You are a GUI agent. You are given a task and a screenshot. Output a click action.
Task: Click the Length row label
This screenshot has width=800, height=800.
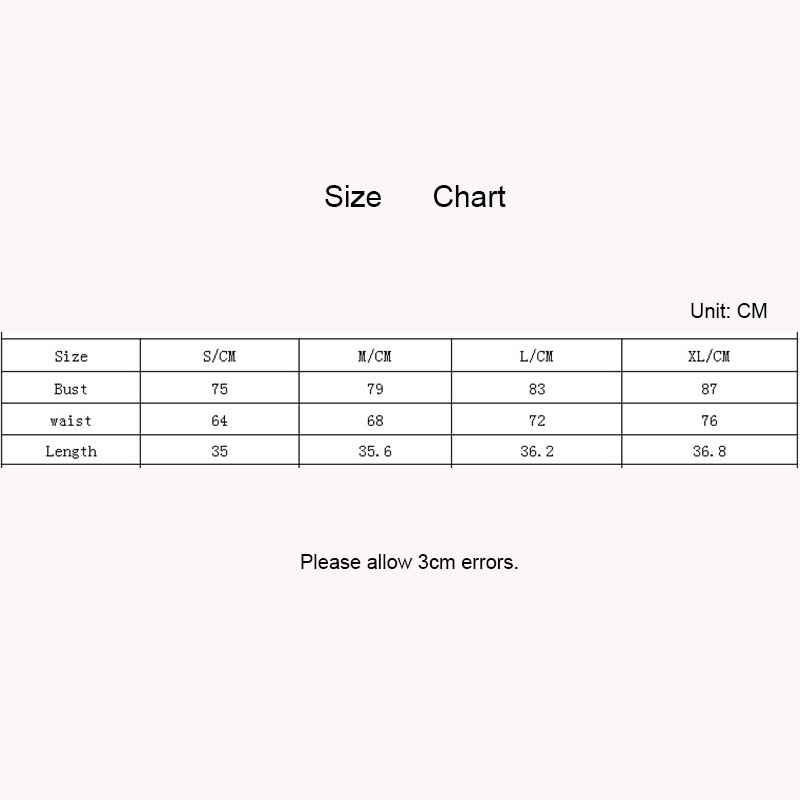[71, 452]
